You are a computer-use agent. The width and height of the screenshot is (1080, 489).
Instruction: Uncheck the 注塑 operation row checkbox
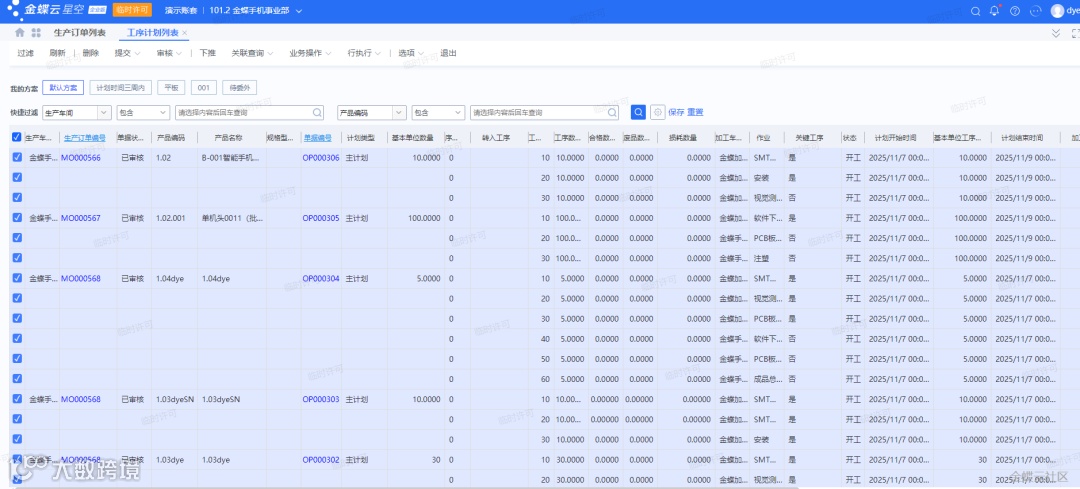17,258
